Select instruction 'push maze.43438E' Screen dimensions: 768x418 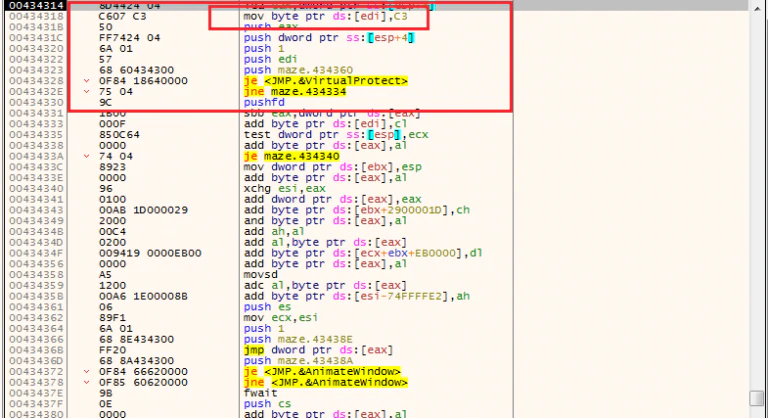point(298,340)
